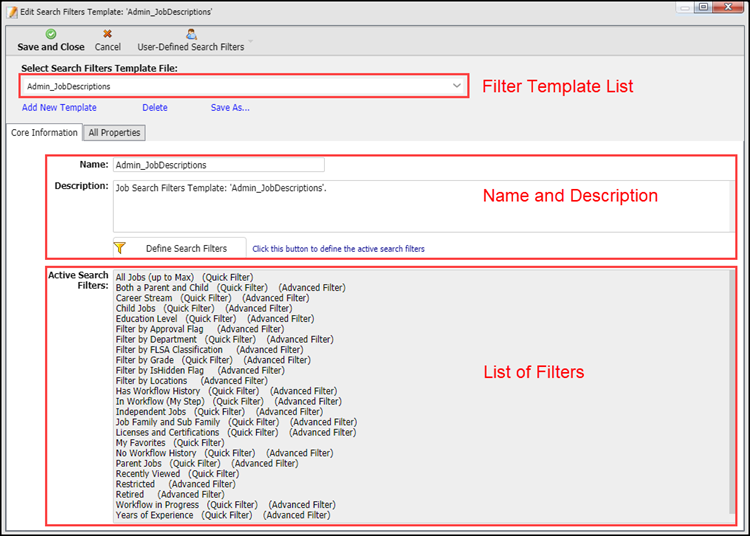Image resolution: width=750 pixels, height=536 pixels.
Task: Minimize the Edit Search Filters window
Action: click(x=684, y=8)
